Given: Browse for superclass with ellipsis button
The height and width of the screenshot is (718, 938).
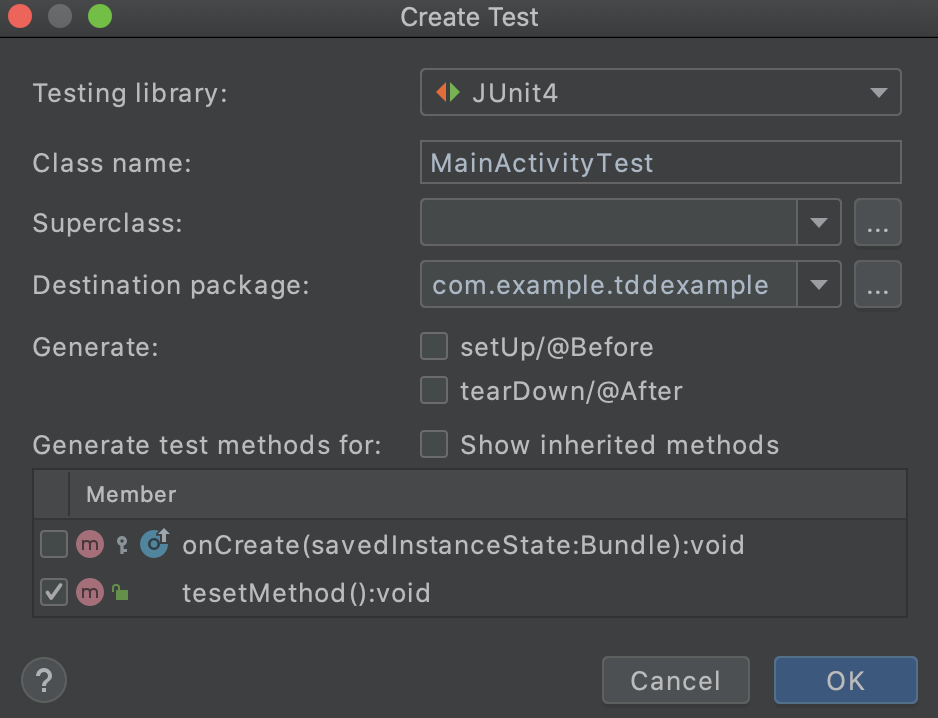Looking at the screenshot, I should pos(877,223).
